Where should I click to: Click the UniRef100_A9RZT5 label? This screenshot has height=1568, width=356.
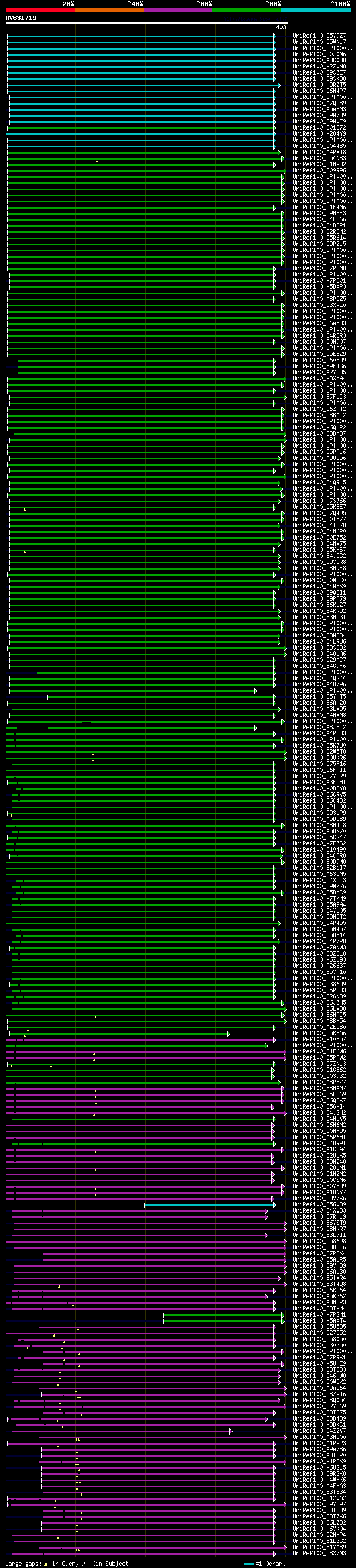pos(319,85)
